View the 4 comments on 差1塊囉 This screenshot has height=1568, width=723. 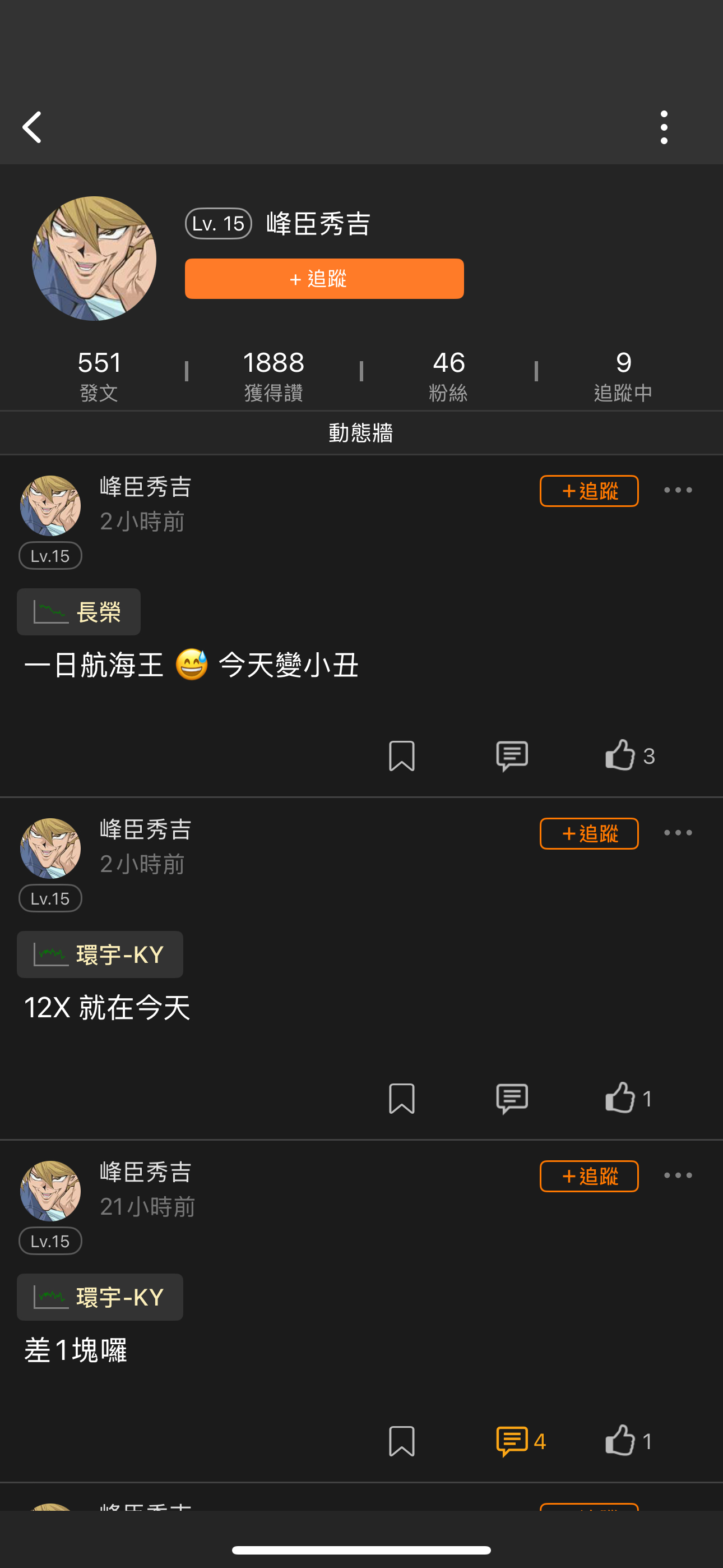(x=521, y=1441)
